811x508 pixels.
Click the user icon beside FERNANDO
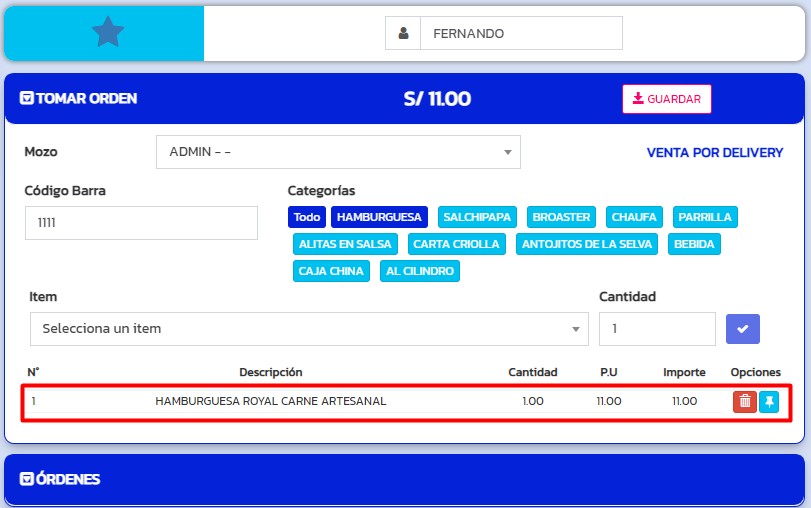(x=403, y=33)
